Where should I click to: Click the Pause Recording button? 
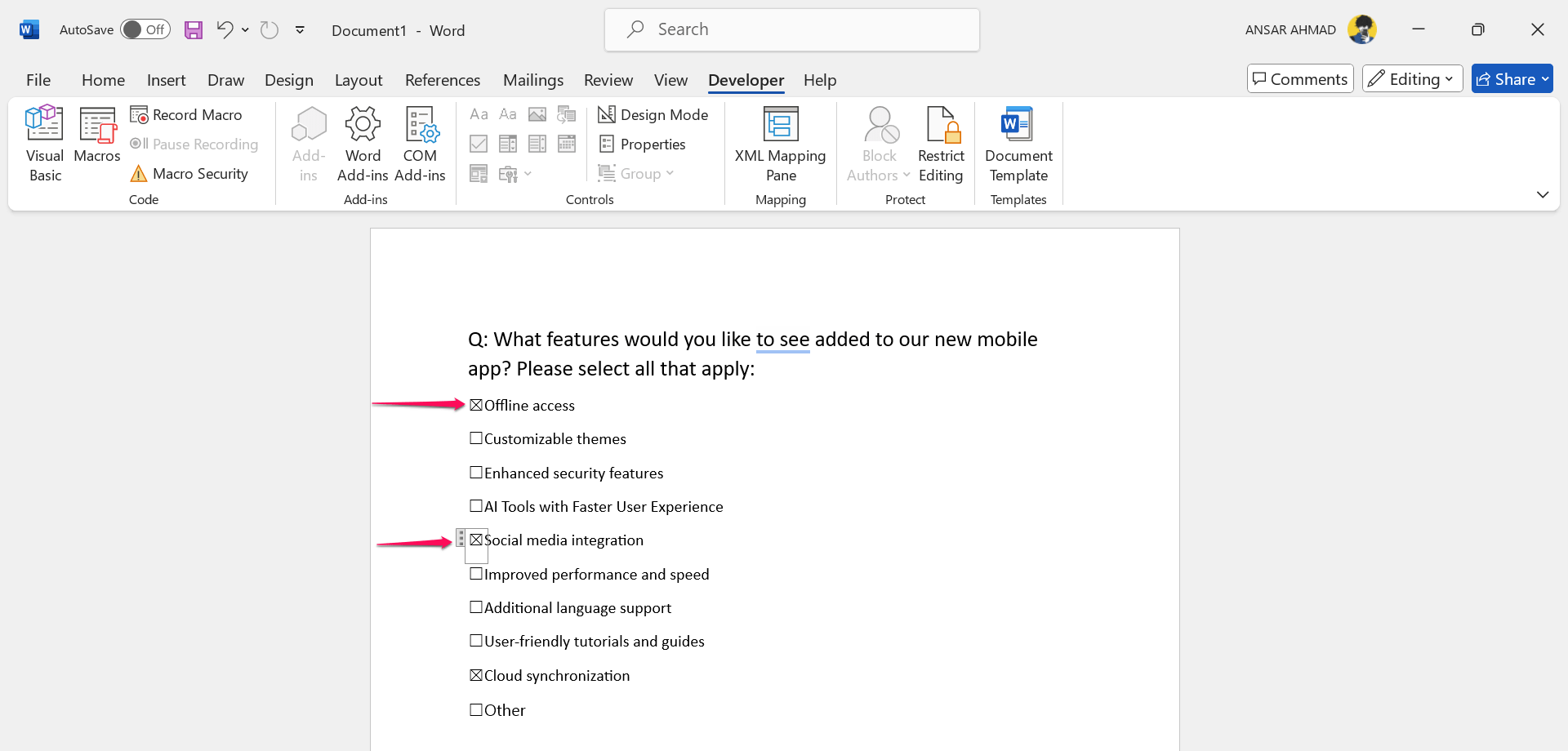tap(194, 144)
